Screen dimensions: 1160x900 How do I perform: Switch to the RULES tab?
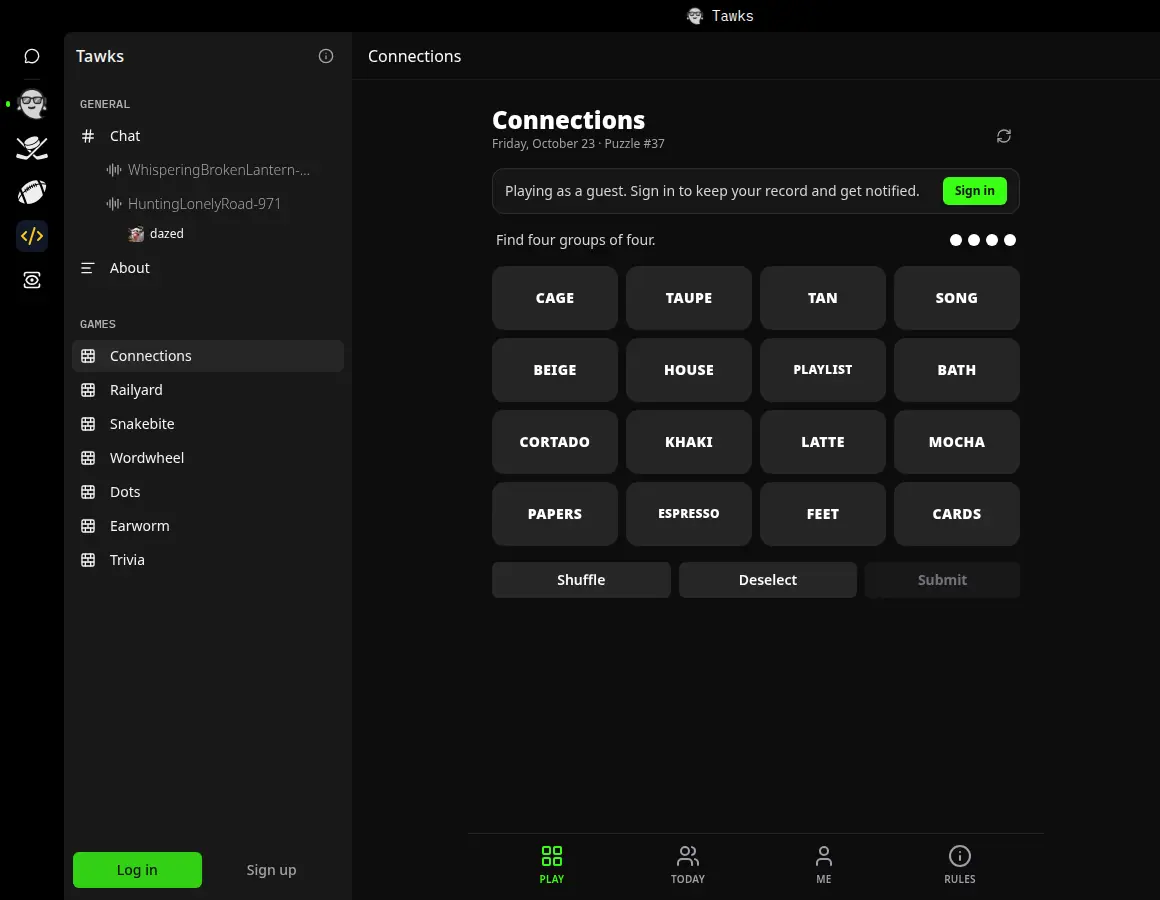[960, 865]
